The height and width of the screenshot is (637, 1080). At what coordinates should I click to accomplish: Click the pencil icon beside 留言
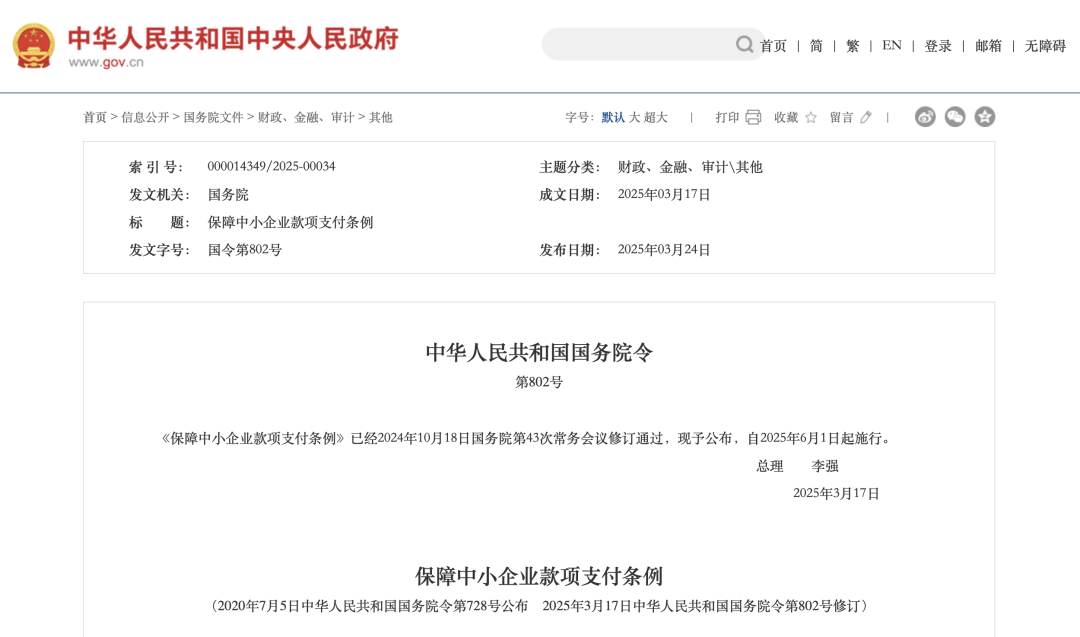[863, 117]
